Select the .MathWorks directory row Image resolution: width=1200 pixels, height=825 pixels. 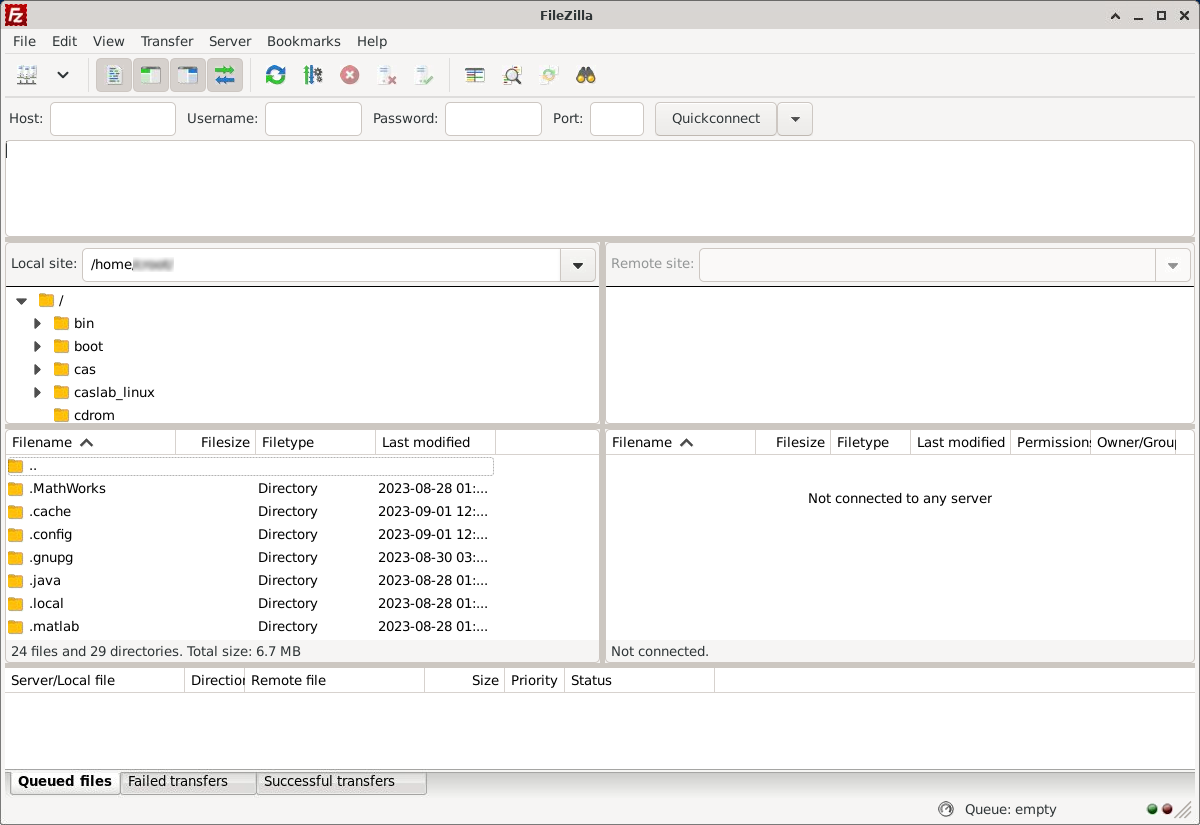(x=250, y=489)
